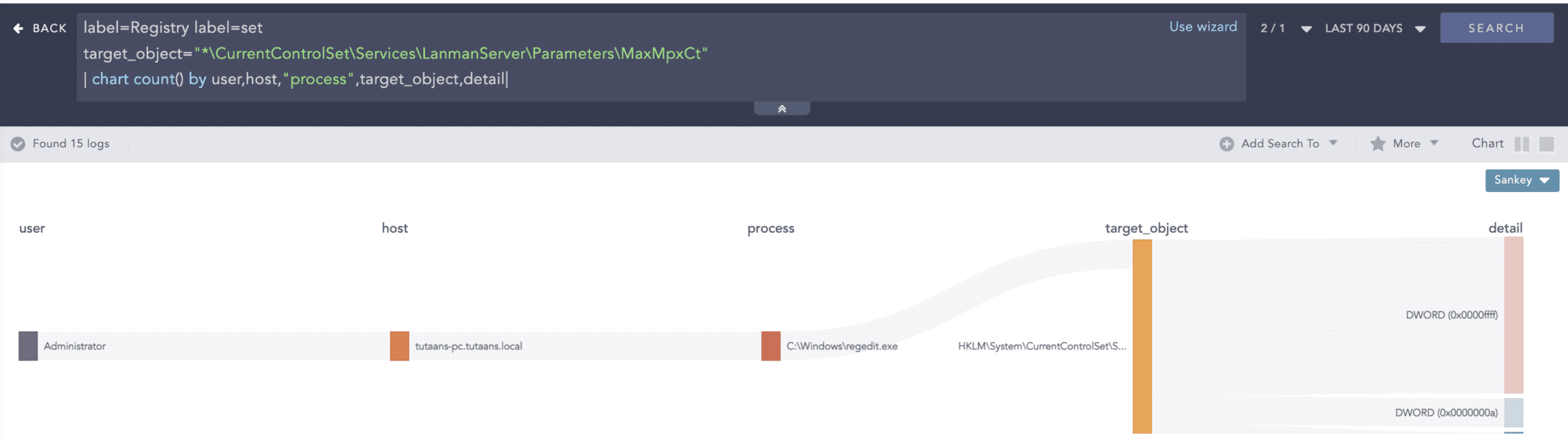Switch to the split columns chart view icon
The image size is (1568, 437).
click(x=1522, y=144)
